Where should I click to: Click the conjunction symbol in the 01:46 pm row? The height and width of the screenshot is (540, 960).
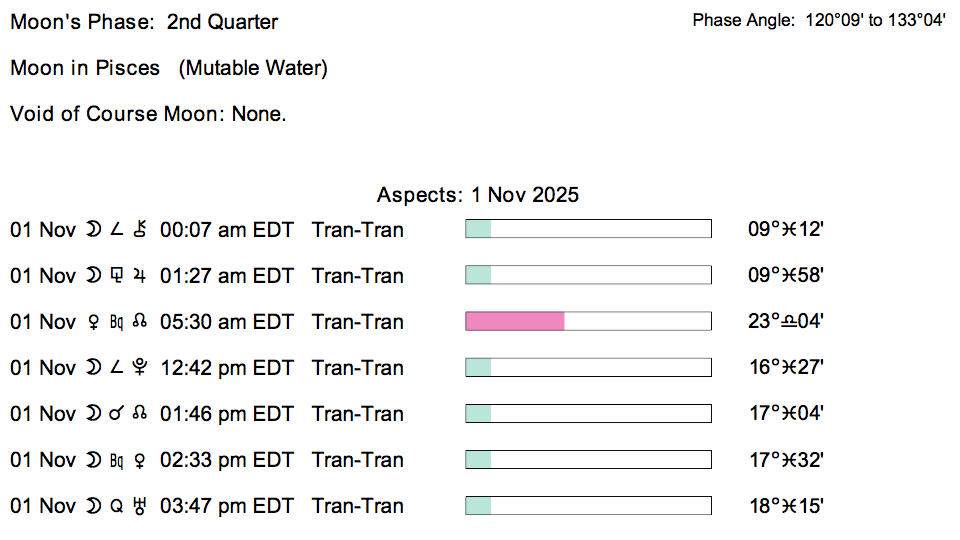click(x=115, y=414)
